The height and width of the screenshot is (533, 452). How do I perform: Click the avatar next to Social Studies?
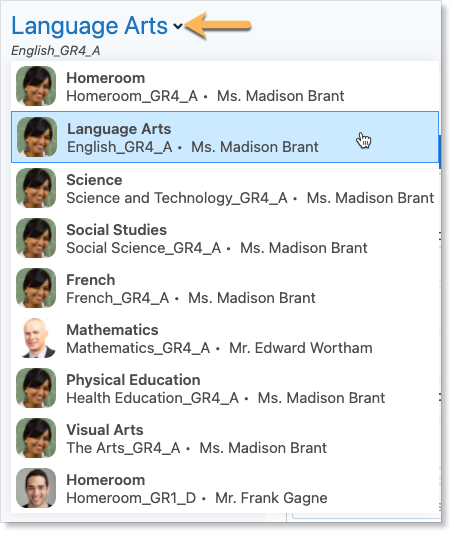coord(36,238)
